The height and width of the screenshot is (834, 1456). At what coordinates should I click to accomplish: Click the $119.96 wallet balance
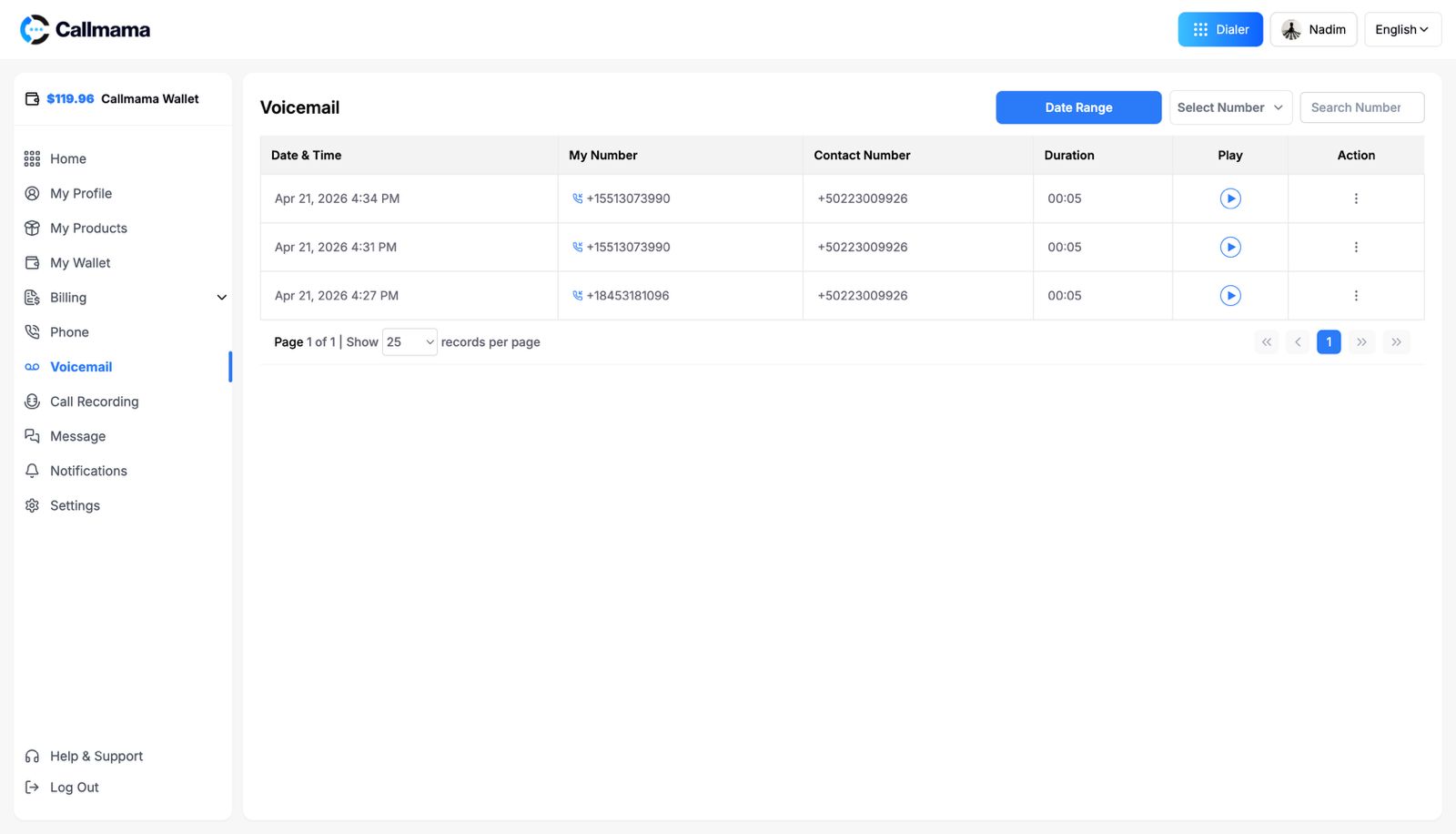(70, 98)
